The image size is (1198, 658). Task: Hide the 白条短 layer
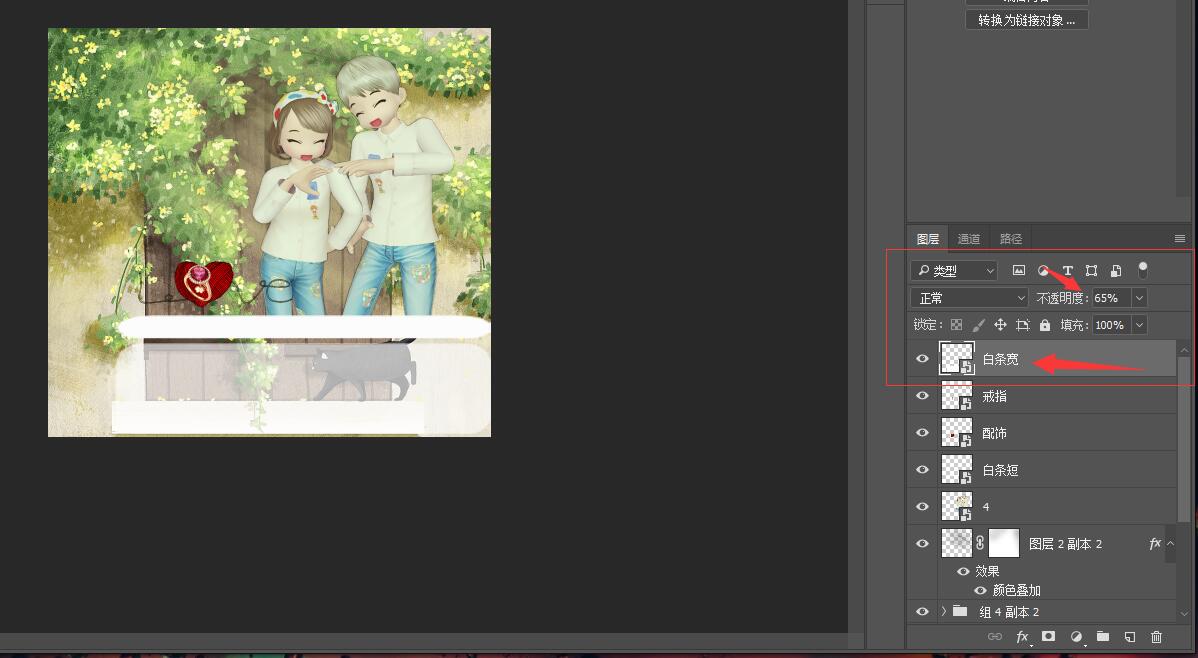point(922,469)
